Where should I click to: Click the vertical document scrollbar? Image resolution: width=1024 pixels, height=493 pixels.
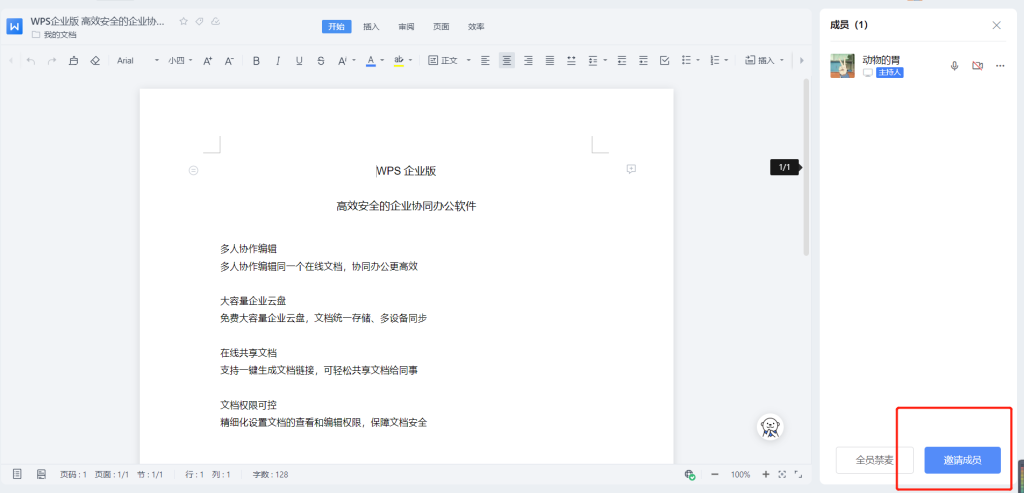[806, 167]
